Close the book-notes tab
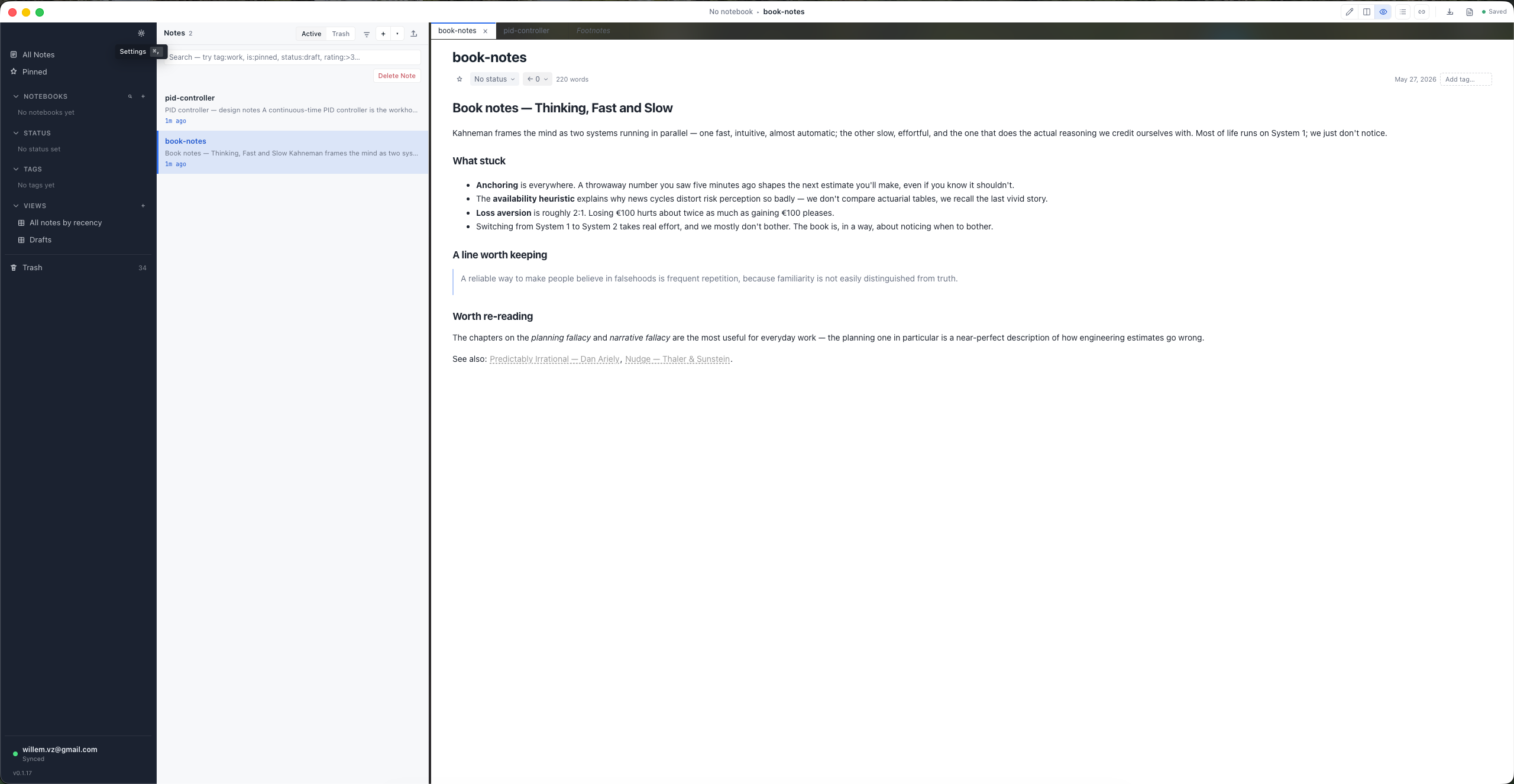Image resolution: width=1514 pixels, height=784 pixels. [486, 31]
